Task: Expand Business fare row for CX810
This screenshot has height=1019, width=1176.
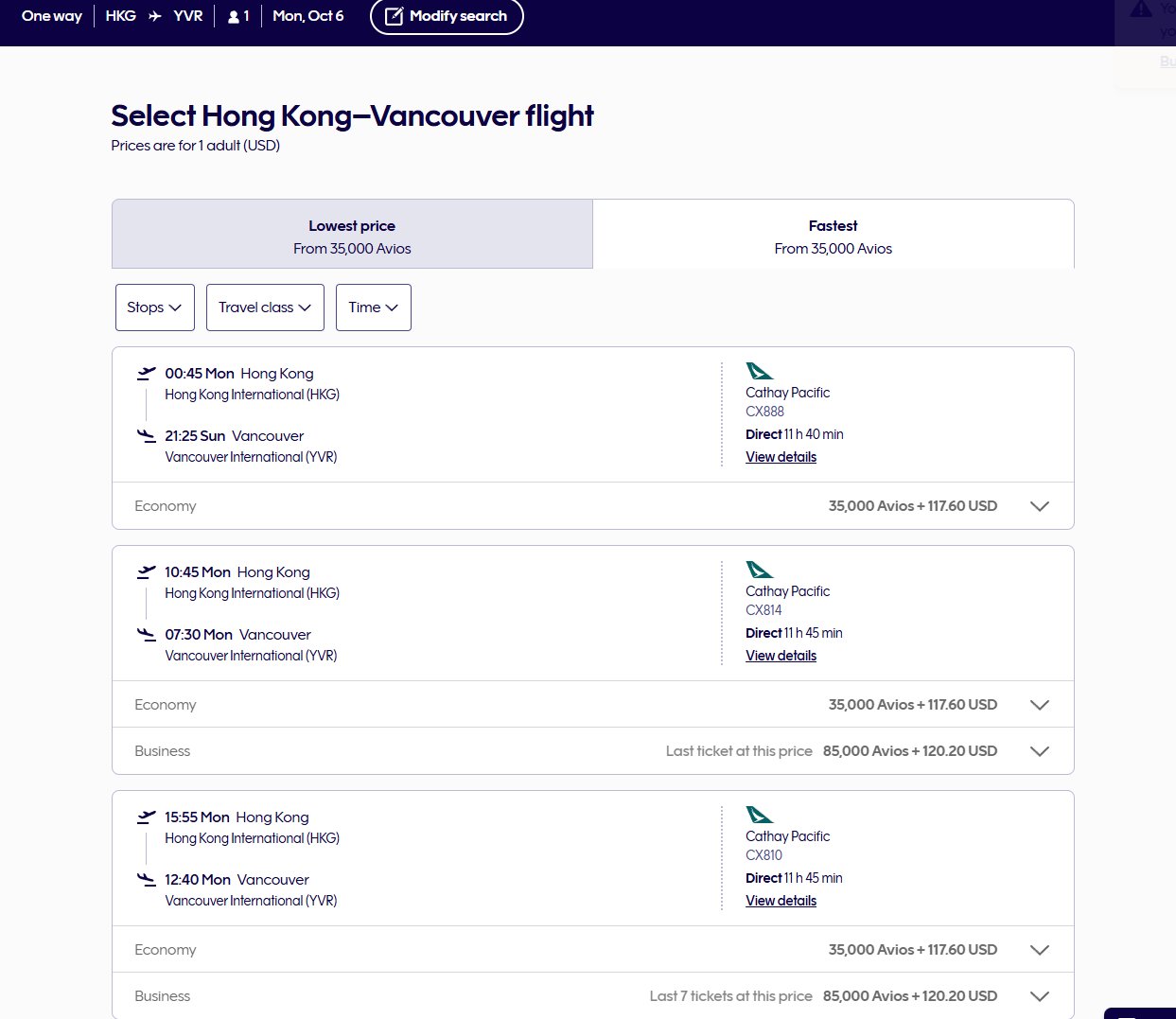Action: [x=1039, y=996]
